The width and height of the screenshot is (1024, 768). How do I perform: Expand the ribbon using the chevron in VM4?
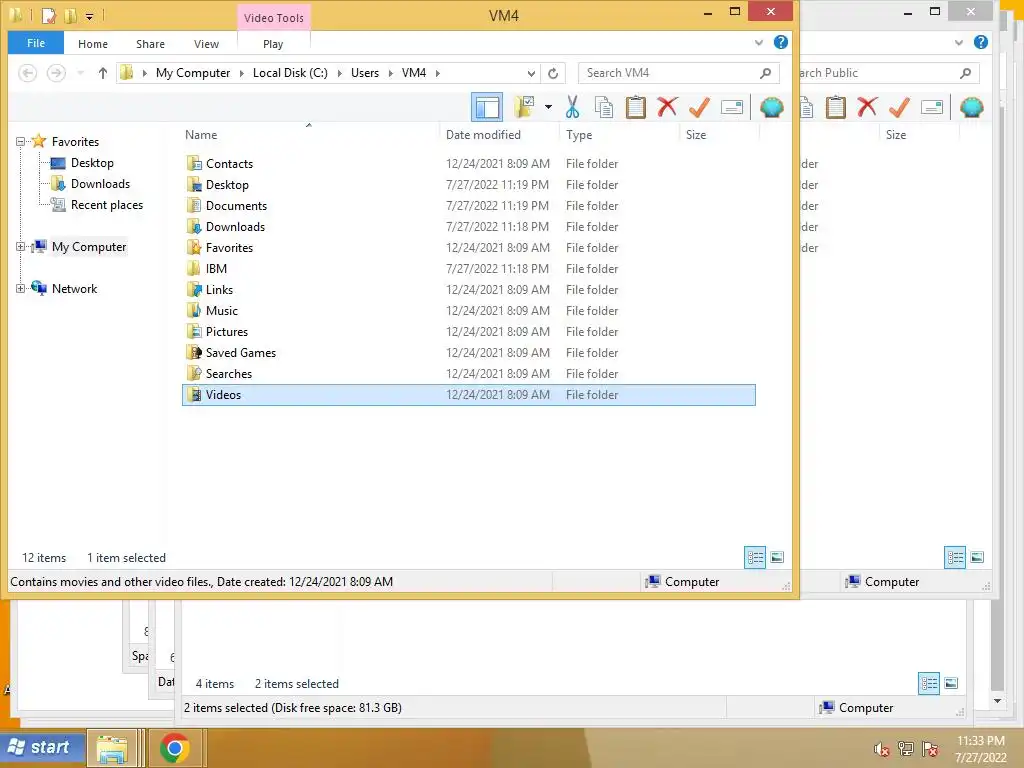click(759, 42)
